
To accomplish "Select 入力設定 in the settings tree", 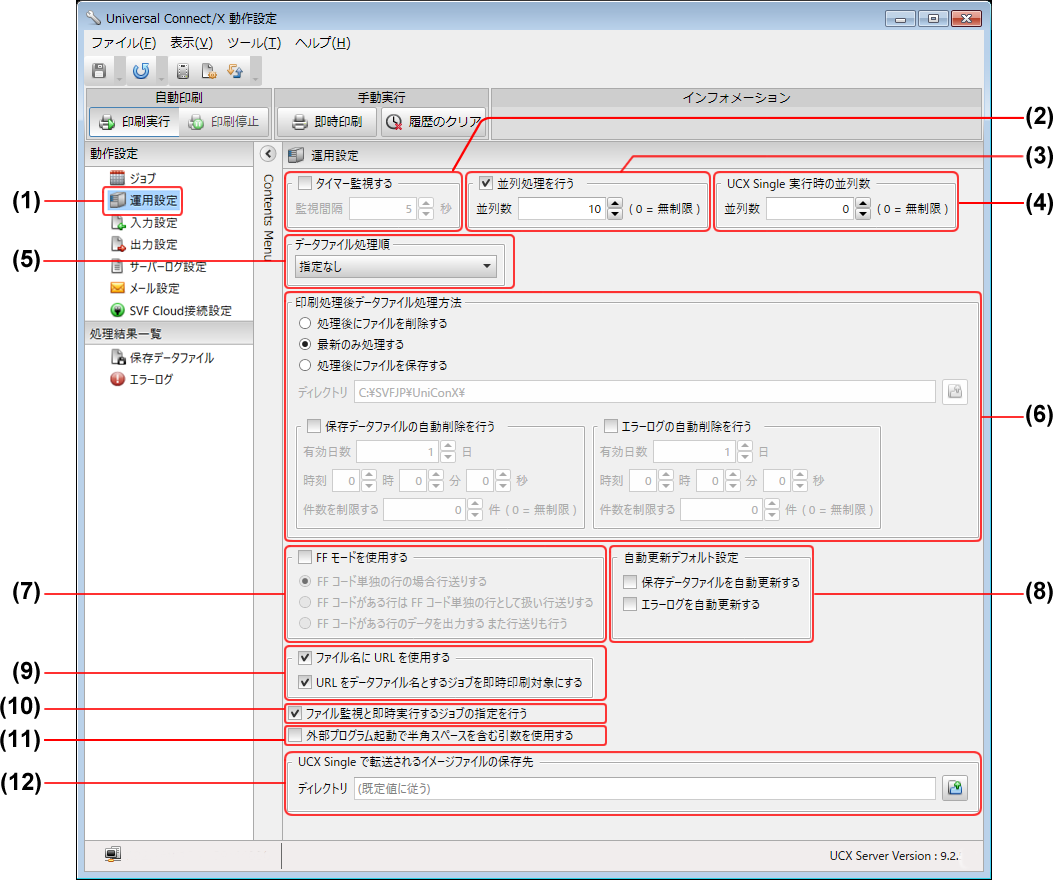I will [x=144, y=222].
